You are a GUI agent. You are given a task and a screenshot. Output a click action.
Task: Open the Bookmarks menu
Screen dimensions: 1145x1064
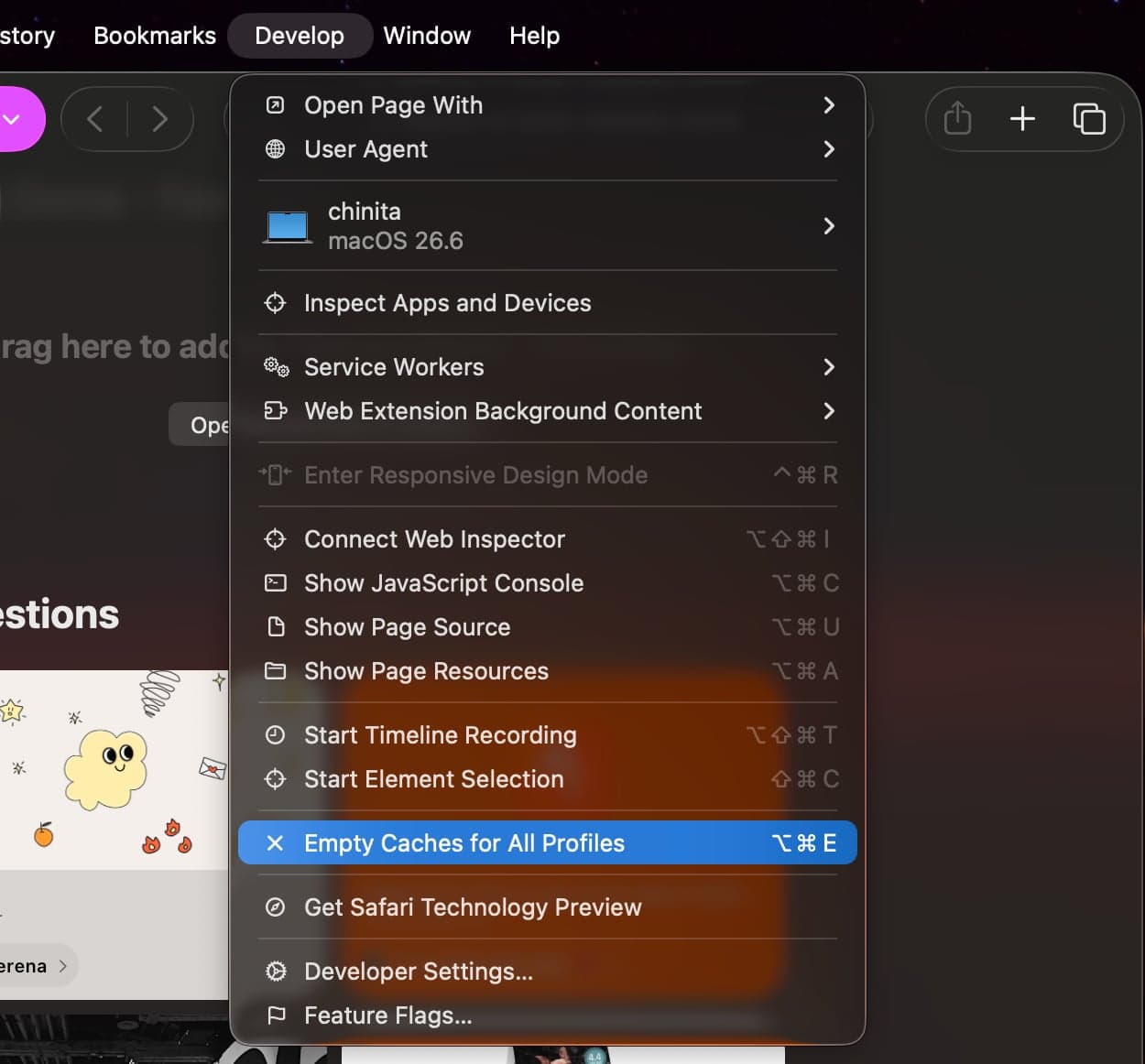pyautogui.click(x=155, y=36)
